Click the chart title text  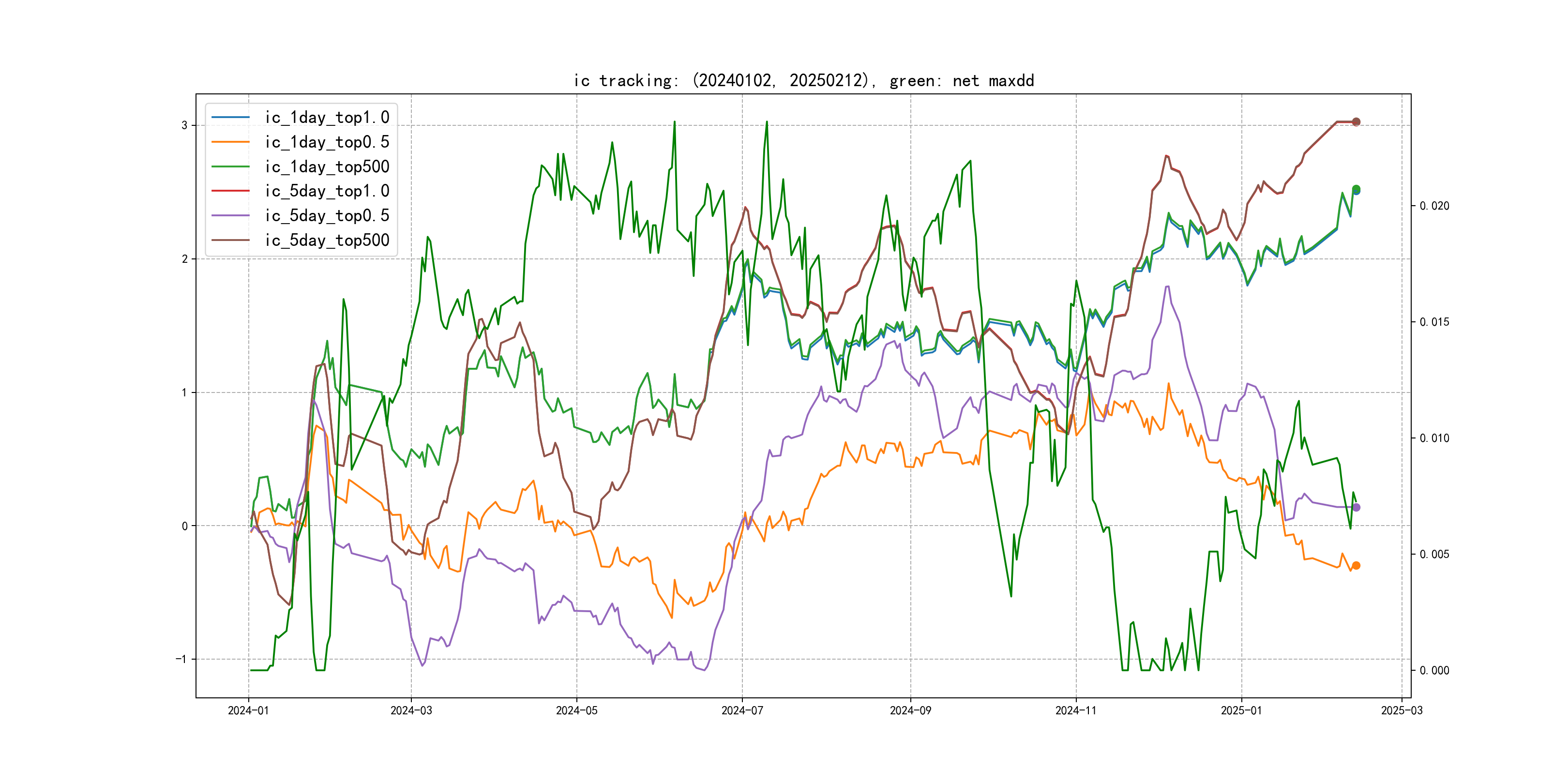[x=803, y=80]
